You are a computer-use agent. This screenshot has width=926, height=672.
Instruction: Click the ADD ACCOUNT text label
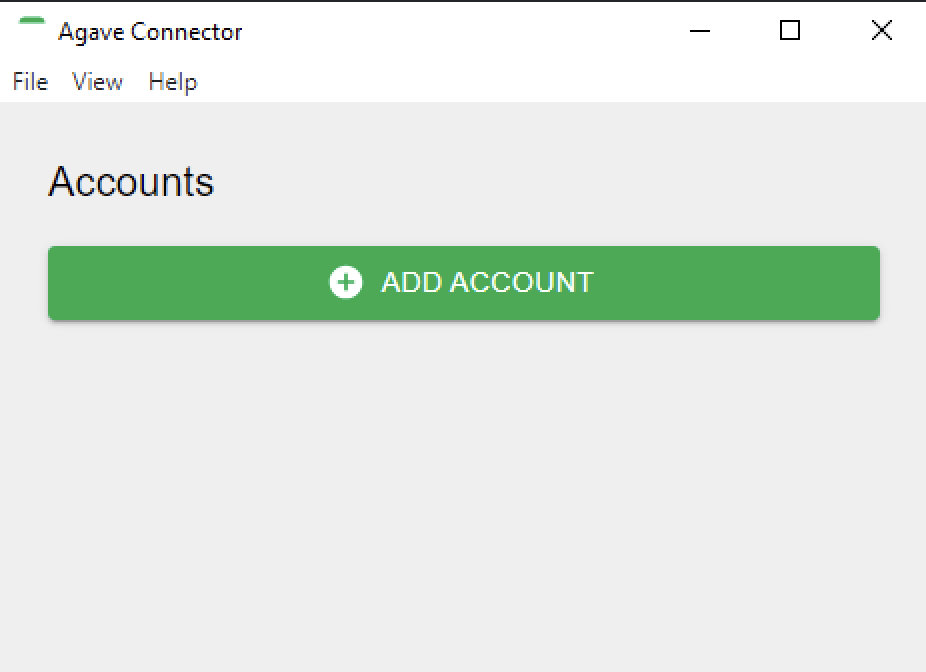click(x=487, y=283)
